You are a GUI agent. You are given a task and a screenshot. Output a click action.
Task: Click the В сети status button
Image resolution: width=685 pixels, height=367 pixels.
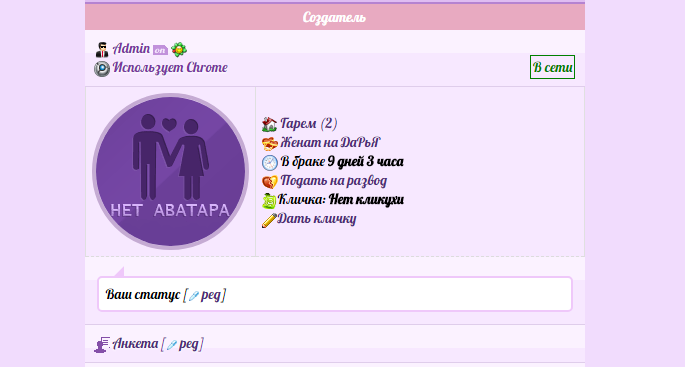[552, 67]
